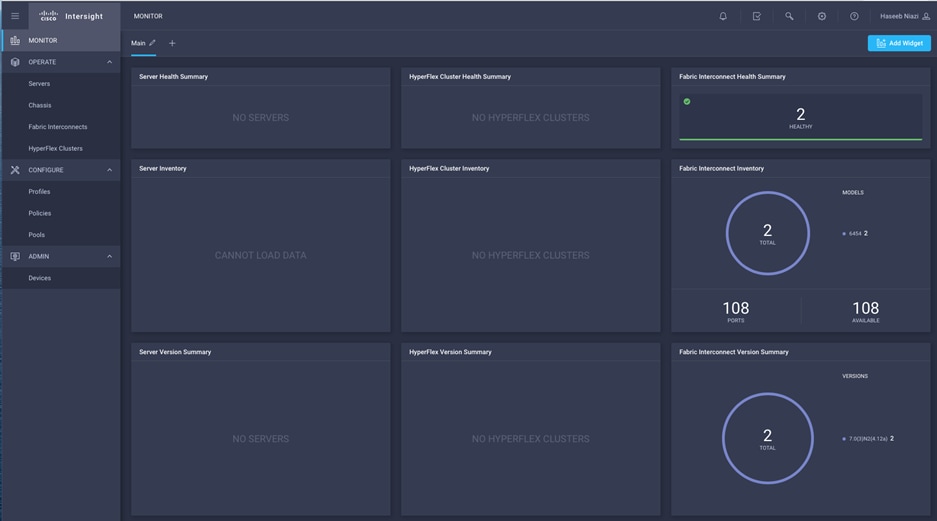This screenshot has height=521, width=937.
Task: Click the 2 Healthy count
Action: coord(801,117)
